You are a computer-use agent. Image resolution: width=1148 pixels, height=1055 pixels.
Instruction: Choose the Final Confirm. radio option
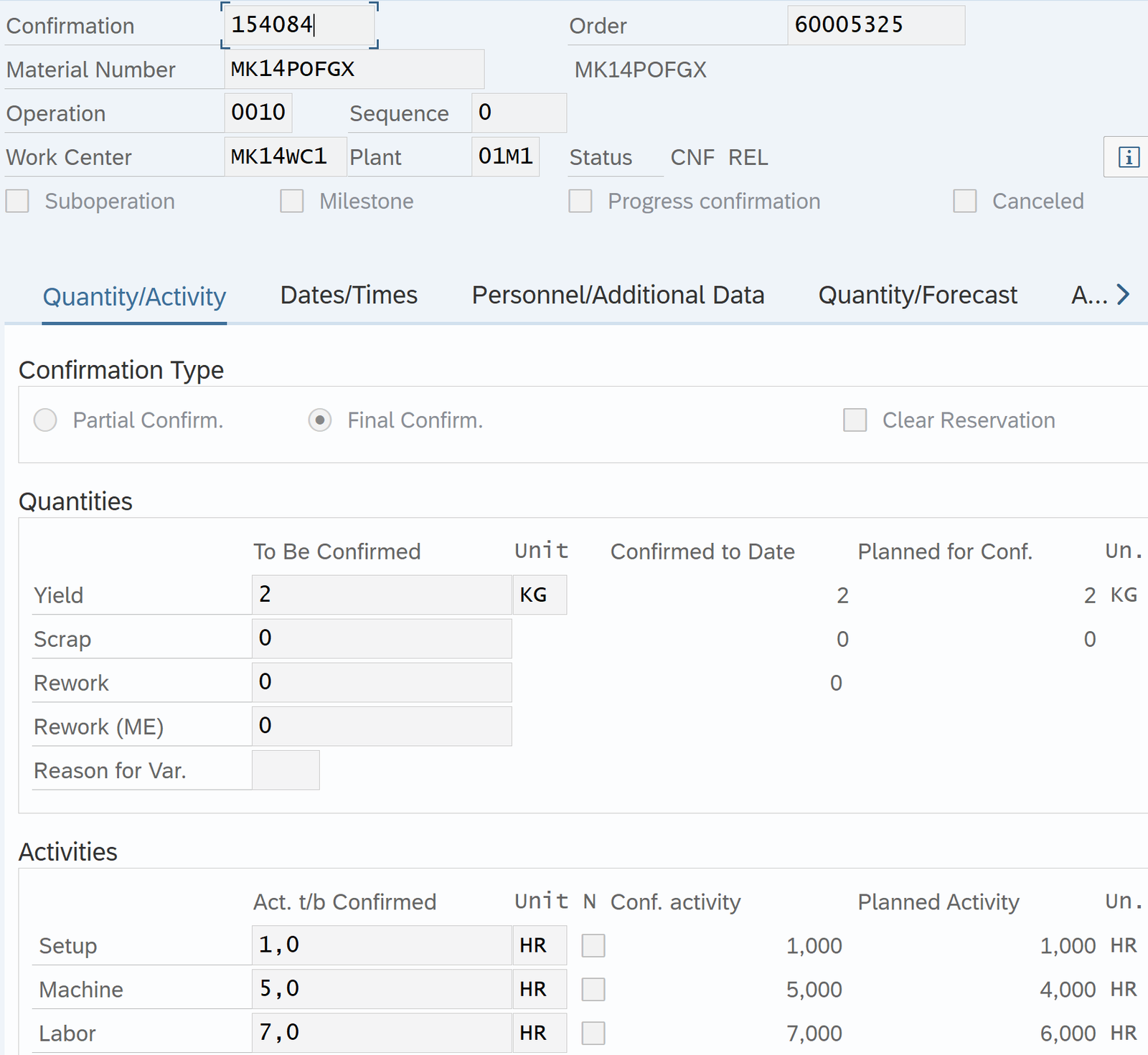[x=320, y=420]
